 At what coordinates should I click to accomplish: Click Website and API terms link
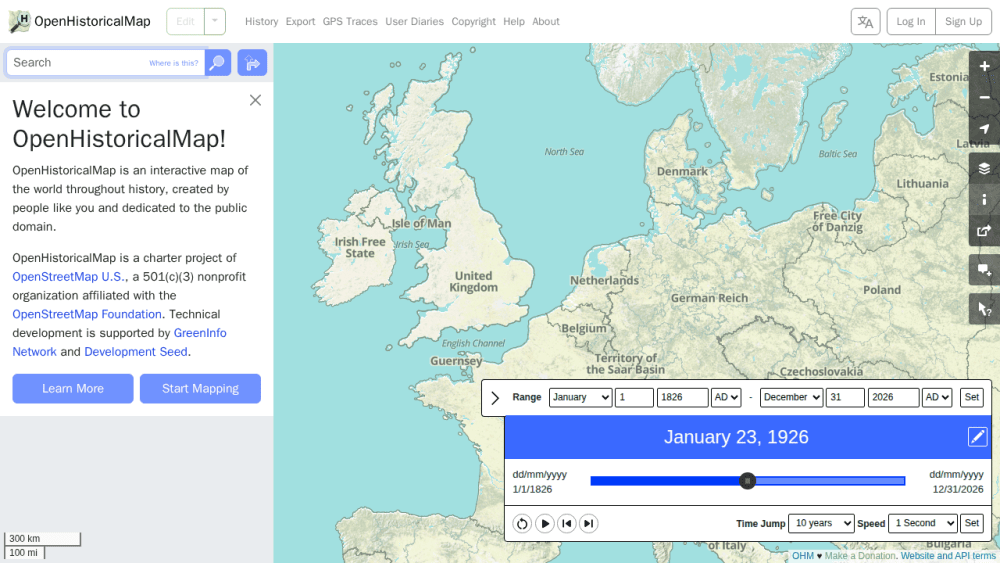(x=948, y=556)
